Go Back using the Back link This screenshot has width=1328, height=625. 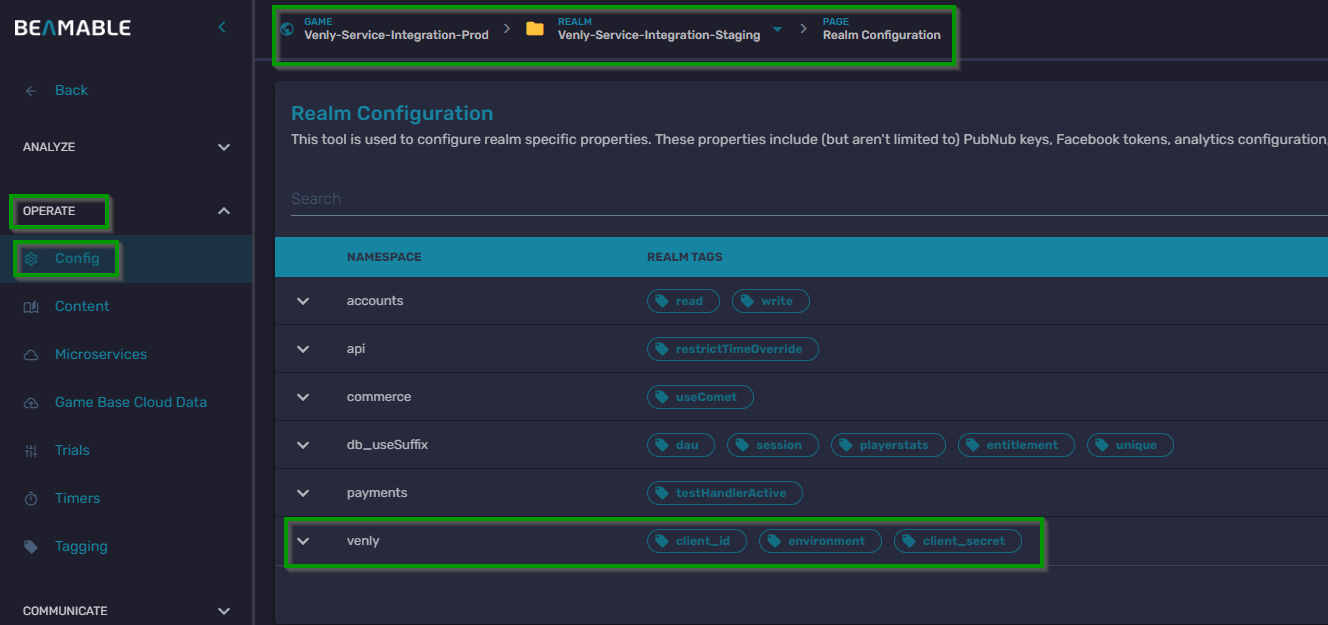coord(71,90)
